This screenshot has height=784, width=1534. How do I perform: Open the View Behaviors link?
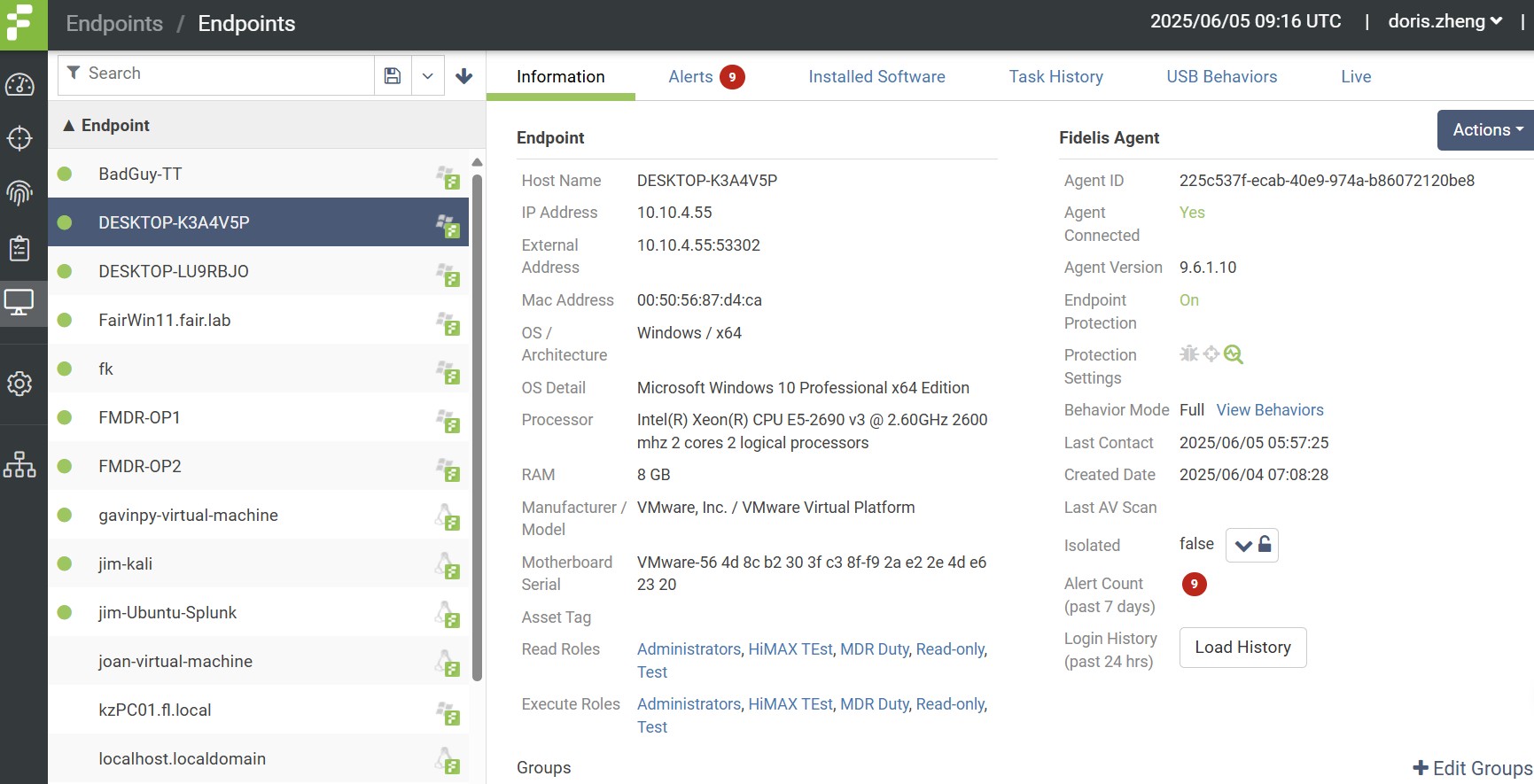tap(1269, 410)
